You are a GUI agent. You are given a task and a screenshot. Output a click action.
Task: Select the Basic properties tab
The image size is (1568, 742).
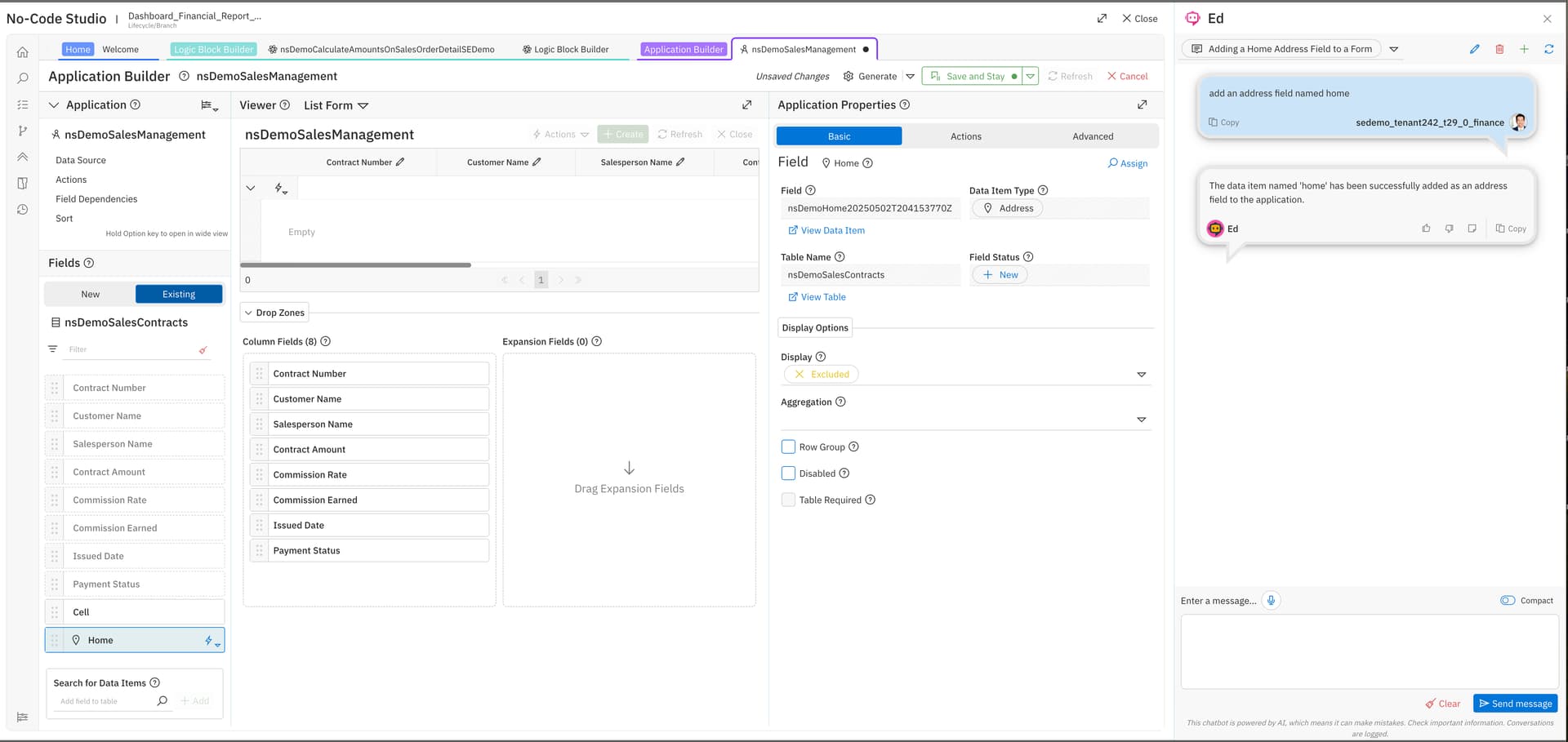point(839,136)
